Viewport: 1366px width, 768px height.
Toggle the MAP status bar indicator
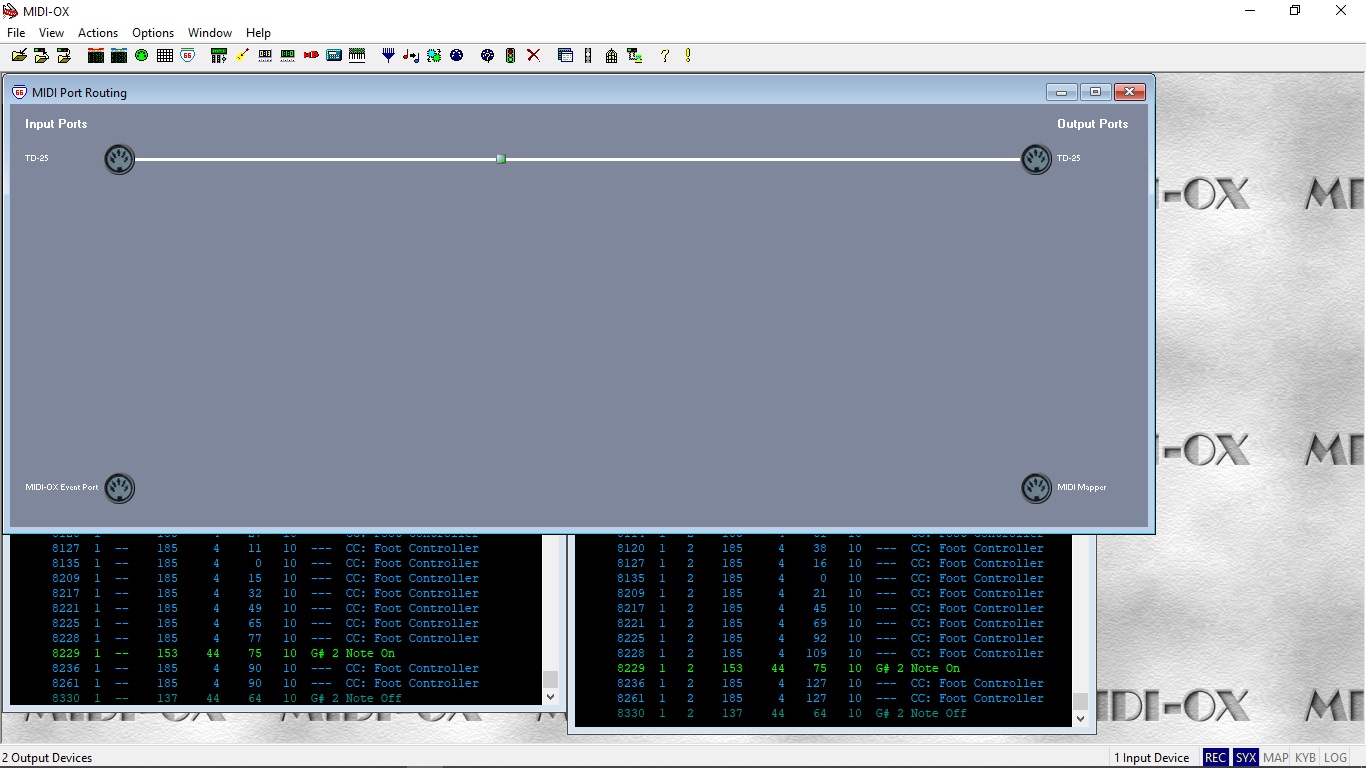[1276, 758]
